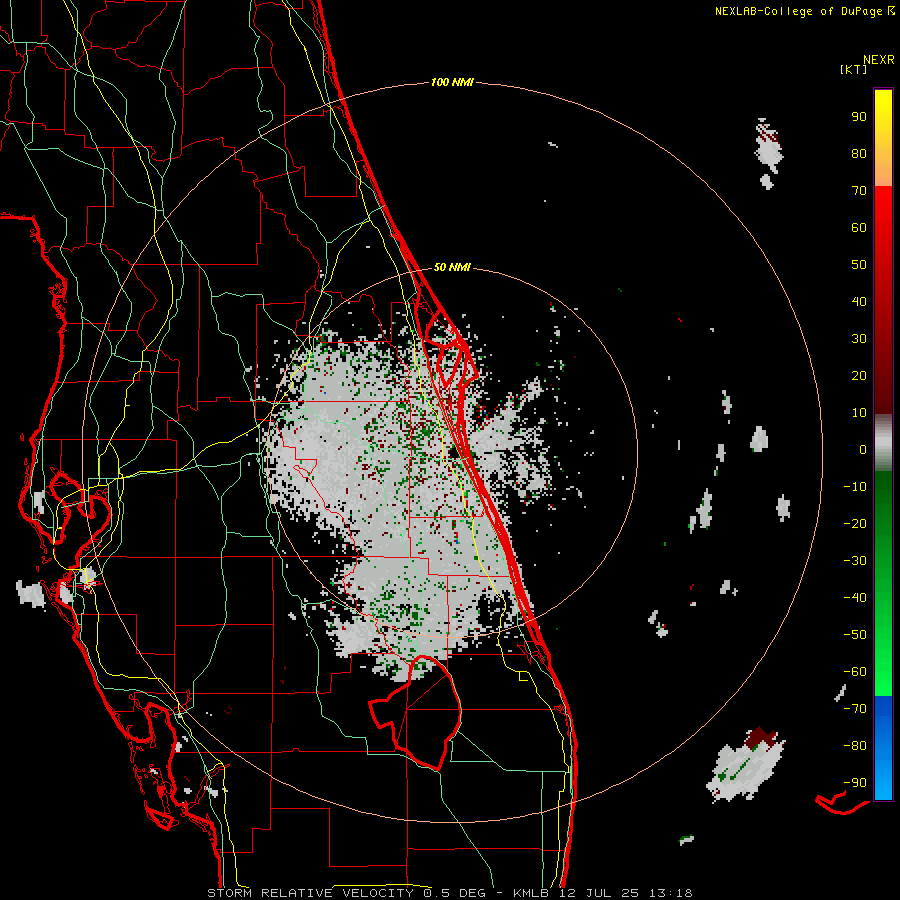Click the 20 value on velocity scale
The height and width of the screenshot is (900, 900).
click(x=859, y=375)
